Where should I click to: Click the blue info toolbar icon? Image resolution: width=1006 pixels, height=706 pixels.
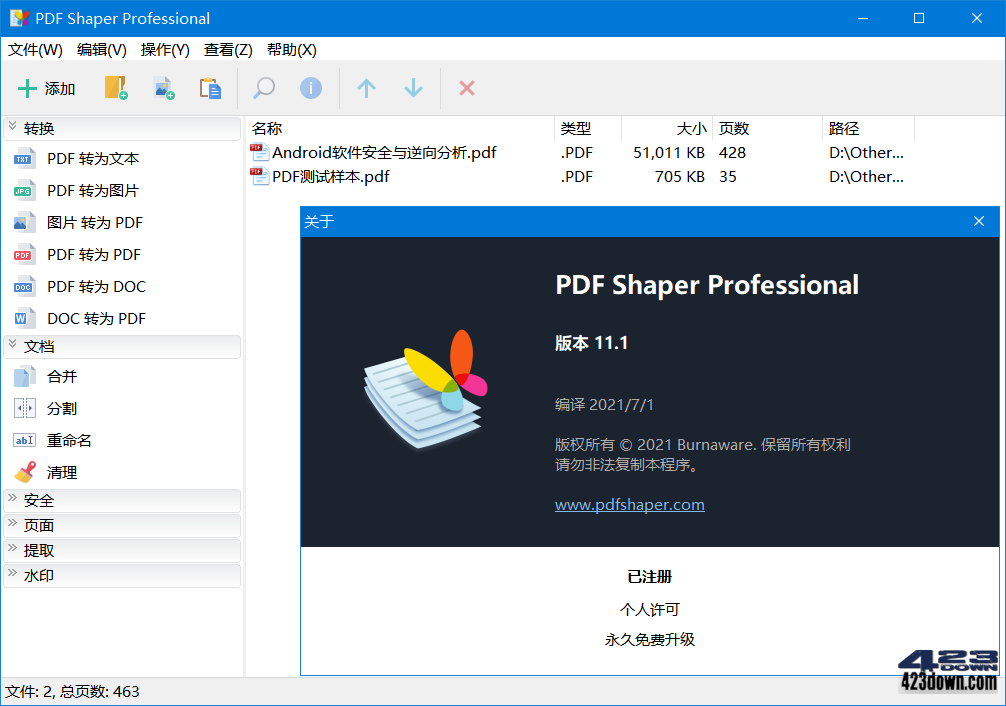tap(311, 88)
